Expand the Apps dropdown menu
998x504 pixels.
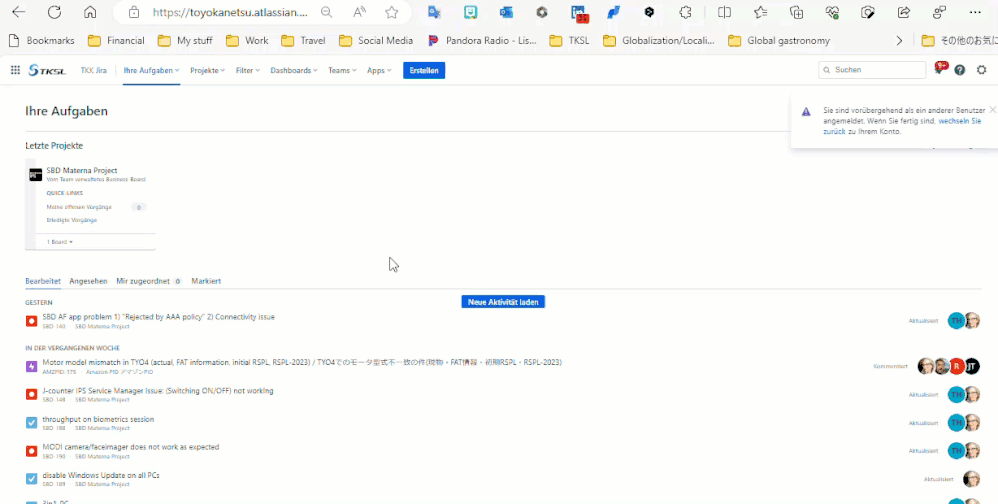click(x=379, y=71)
